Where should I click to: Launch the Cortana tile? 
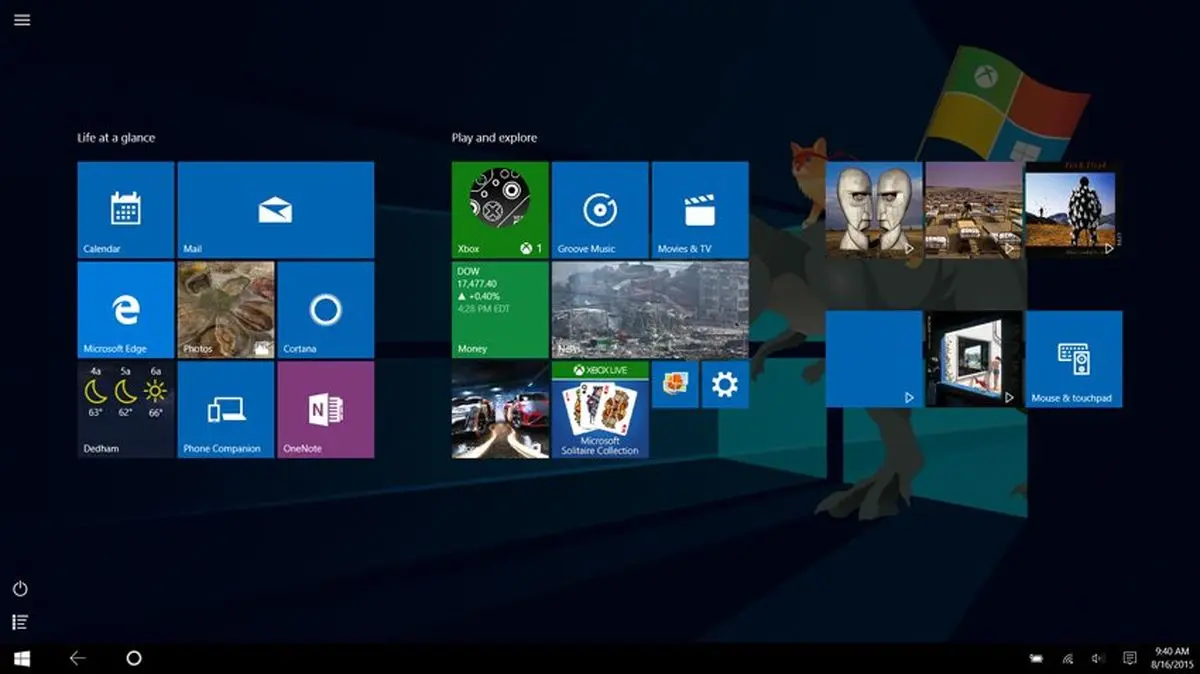click(x=326, y=310)
